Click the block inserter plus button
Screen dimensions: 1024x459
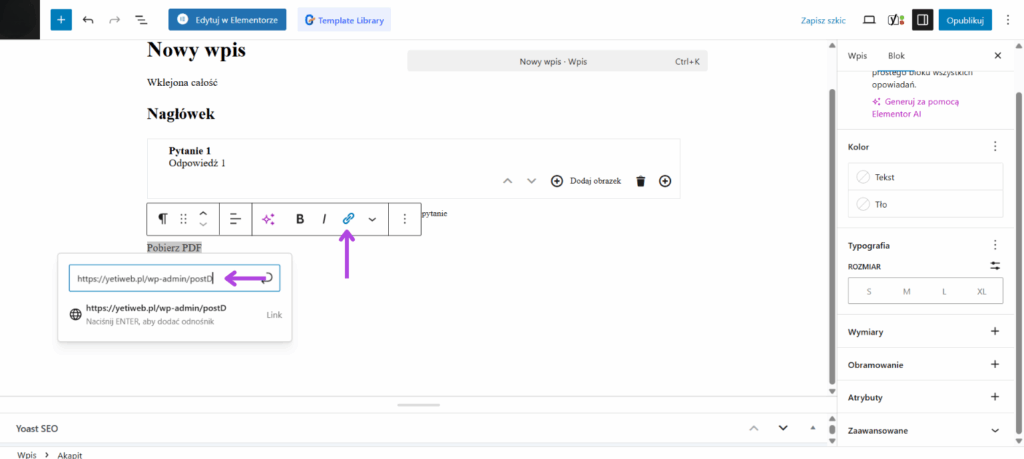(x=61, y=19)
